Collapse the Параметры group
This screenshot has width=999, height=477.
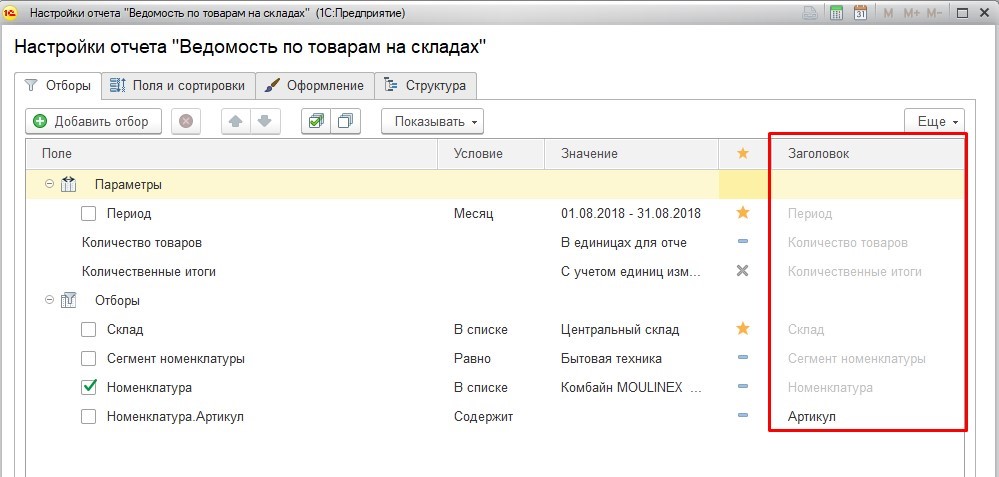point(49,184)
